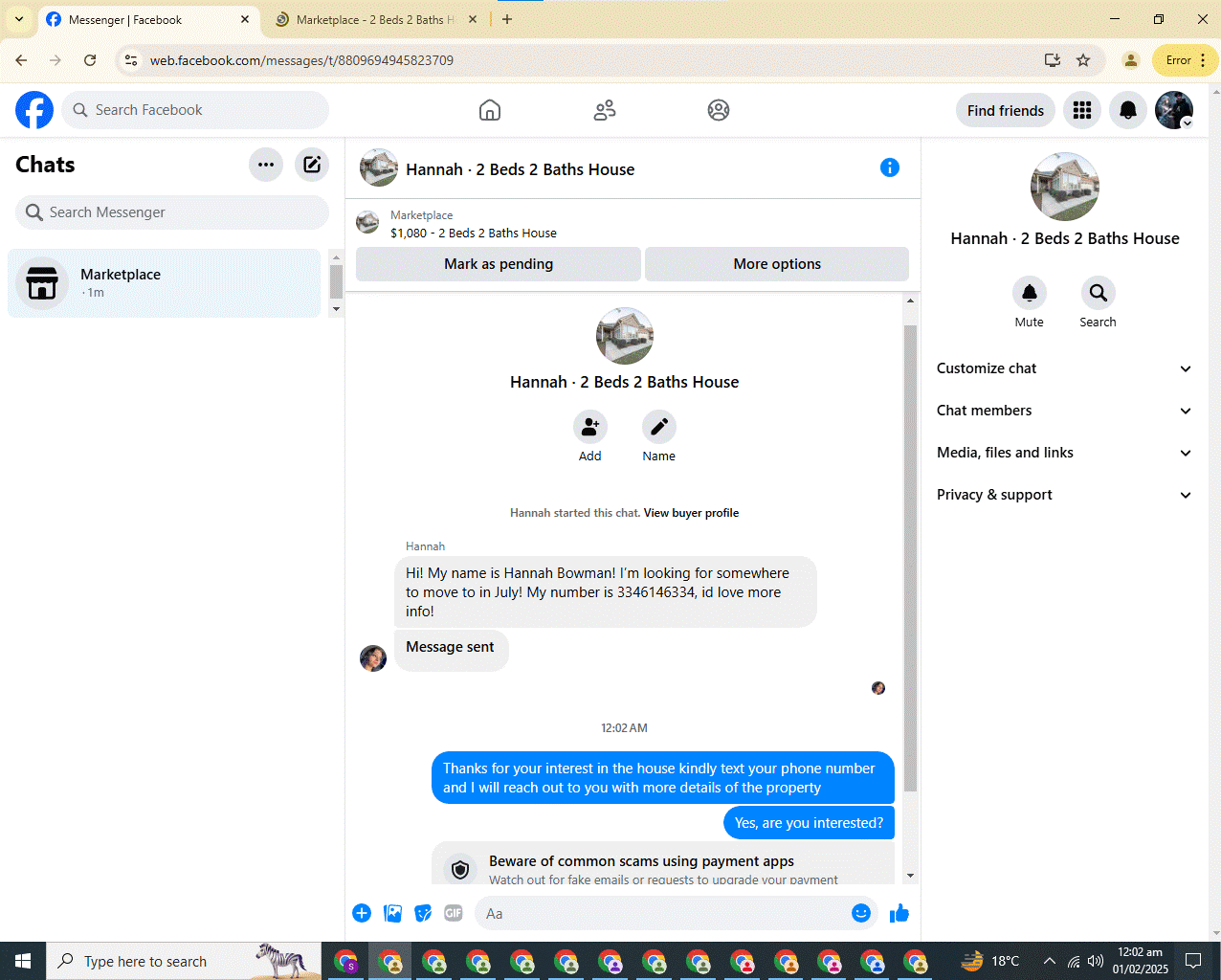Open the install app icon in address bar
This screenshot has width=1221, height=980.
[1053, 60]
